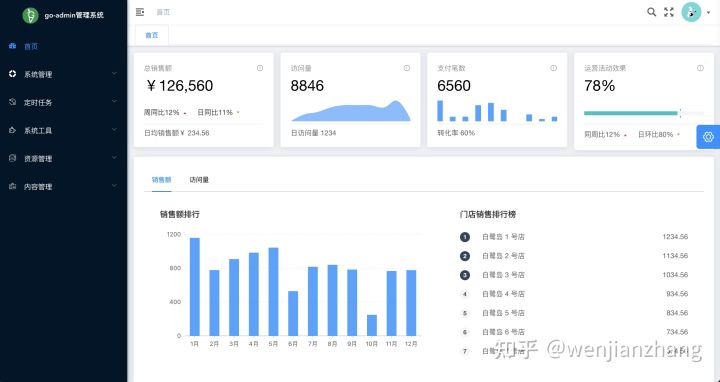Click the 资源管理 sidebar icon
This screenshot has width=720, height=382.
(x=12, y=158)
